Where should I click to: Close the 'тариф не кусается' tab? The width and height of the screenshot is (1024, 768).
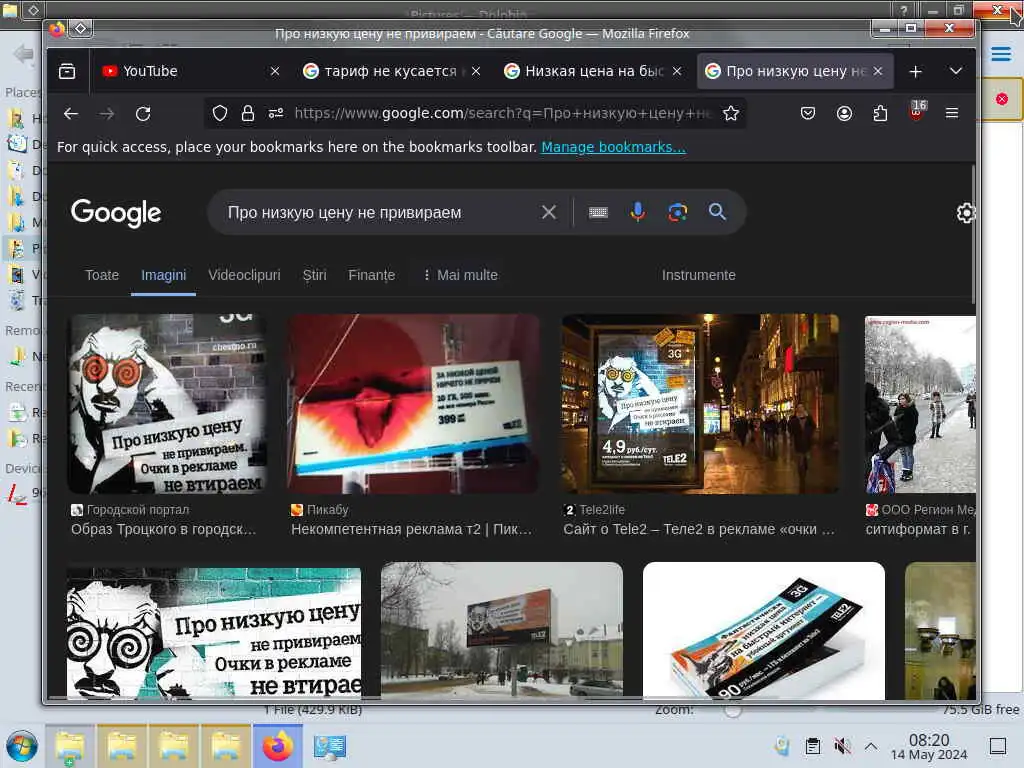(x=476, y=71)
